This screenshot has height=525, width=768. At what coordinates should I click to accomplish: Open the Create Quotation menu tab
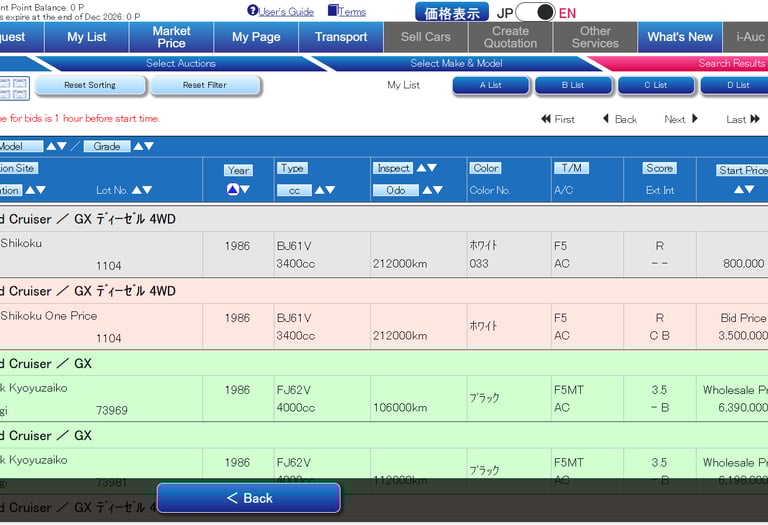click(510, 37)
